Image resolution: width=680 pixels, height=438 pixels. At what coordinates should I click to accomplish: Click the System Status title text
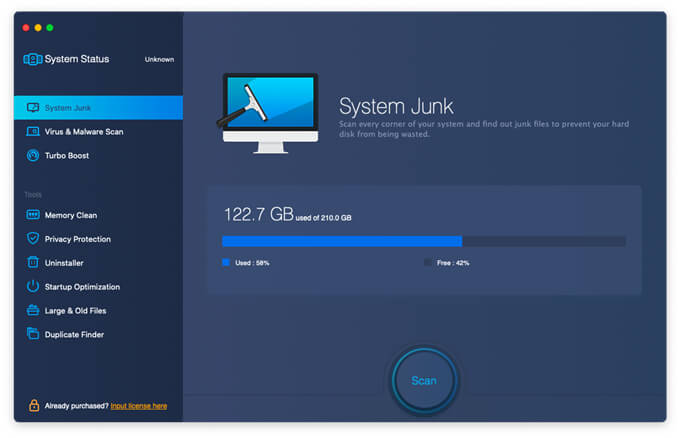(x=77, y=59)
